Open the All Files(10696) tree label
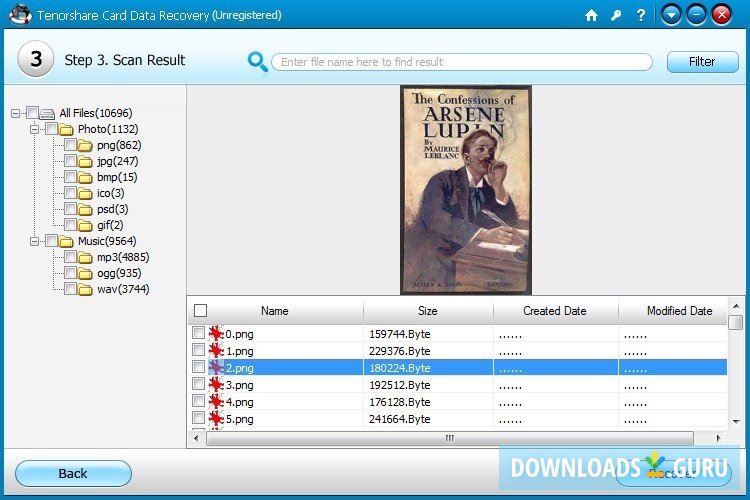The height and width of the screenshot is (500, 750). 96,113
